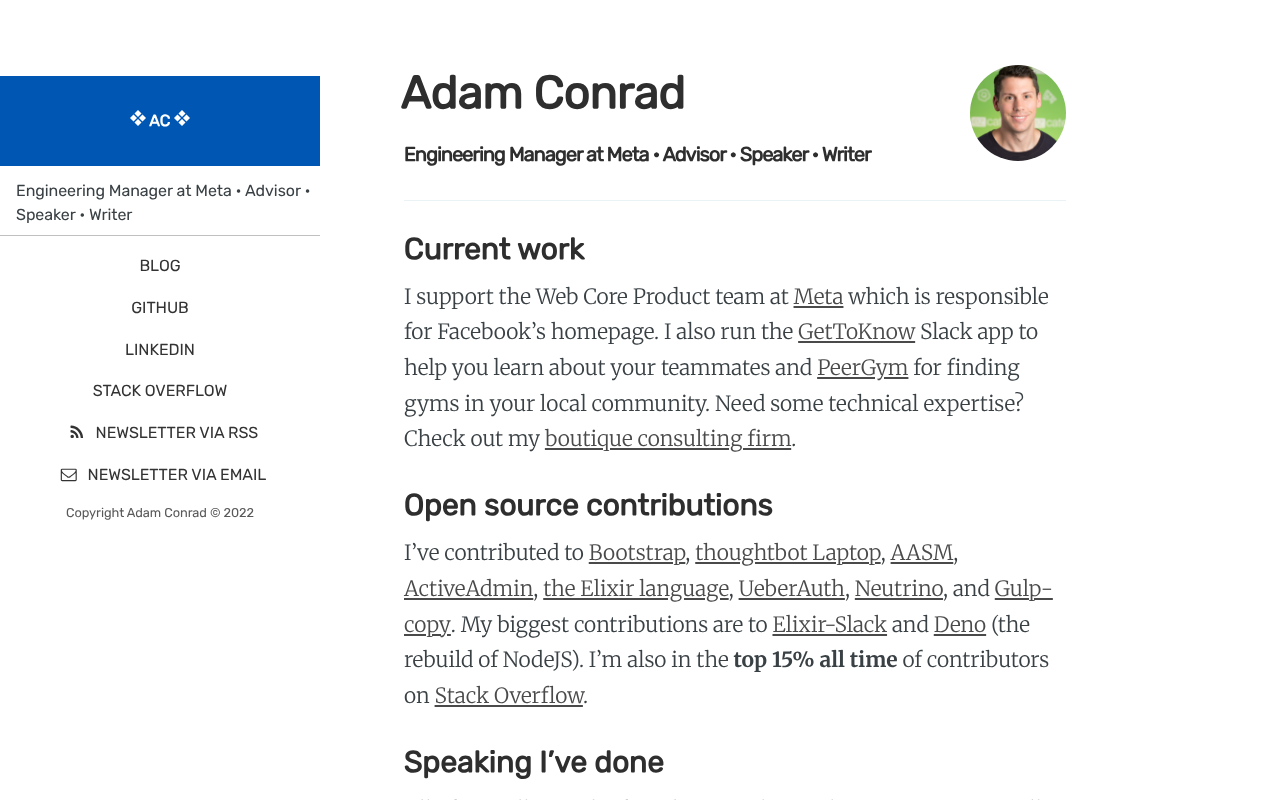Image resolution: width=1280 pixels, height=800 pixels.
Task: Subscribe via Newsletter via Email link
Action: point(176,475)
